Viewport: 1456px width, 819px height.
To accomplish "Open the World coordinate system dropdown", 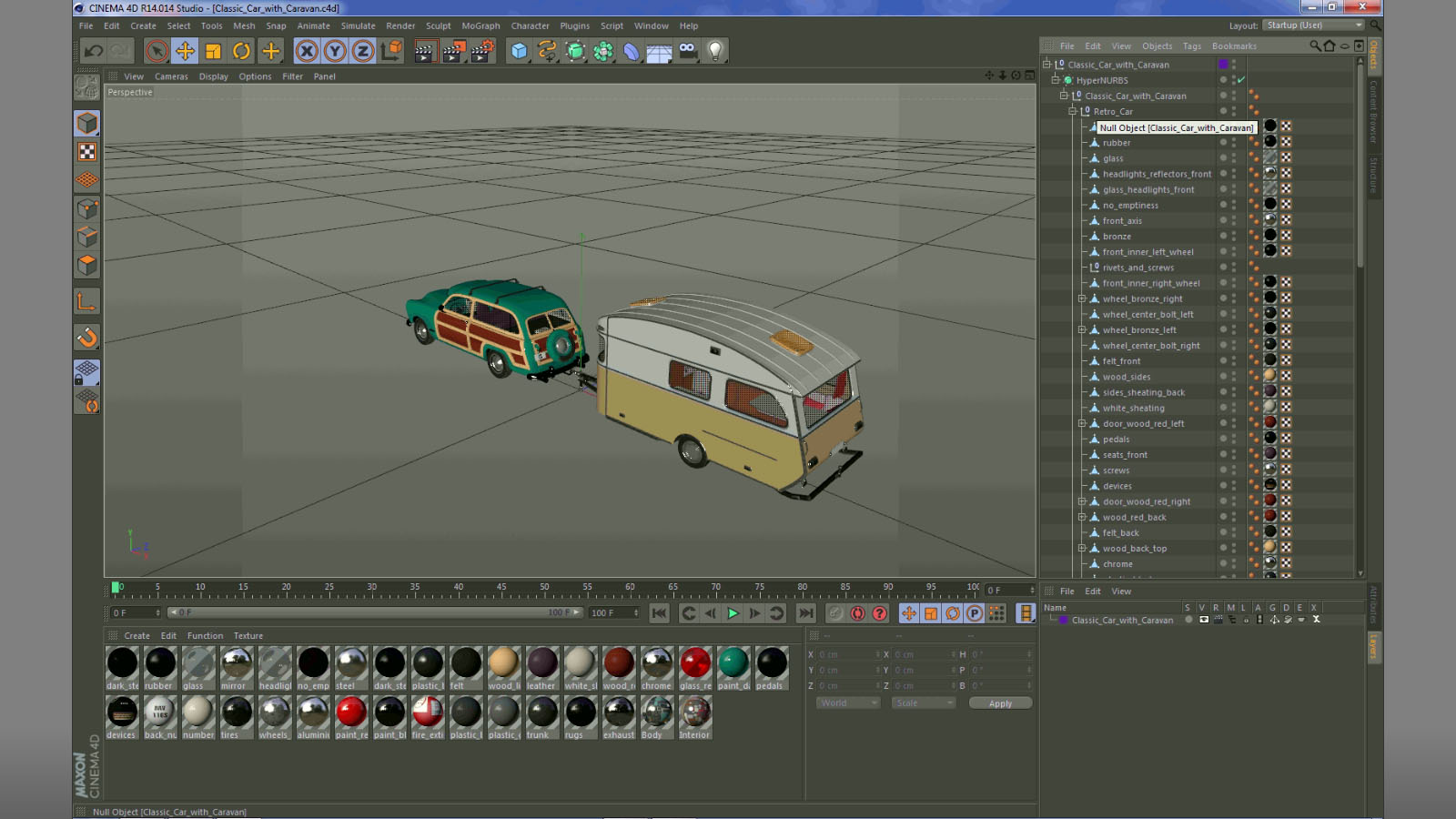I will 848,703.
